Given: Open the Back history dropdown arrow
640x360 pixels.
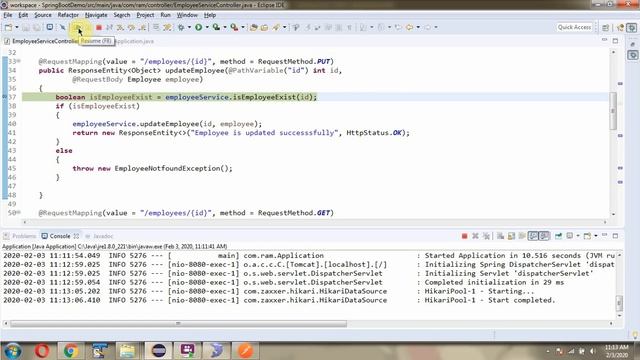Looking at the screenshot, I should pos(418,27).
